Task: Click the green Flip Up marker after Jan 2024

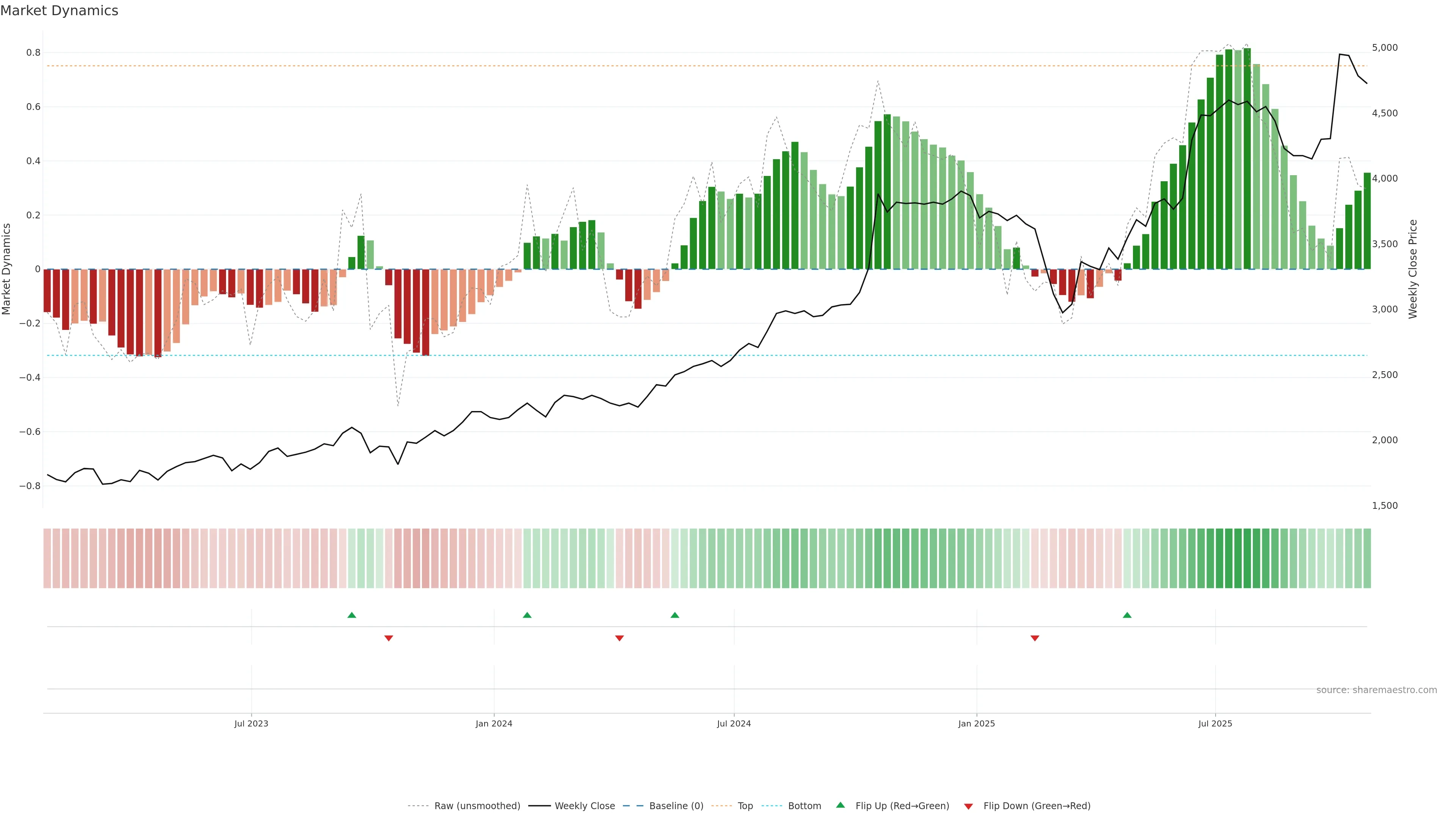Action: [x=527, y=615]
